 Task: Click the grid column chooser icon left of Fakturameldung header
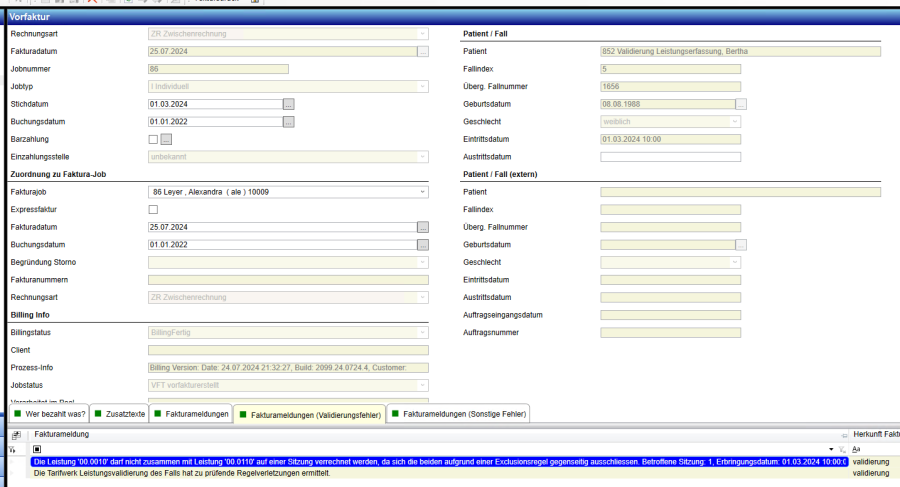click(x=16, y=435)
